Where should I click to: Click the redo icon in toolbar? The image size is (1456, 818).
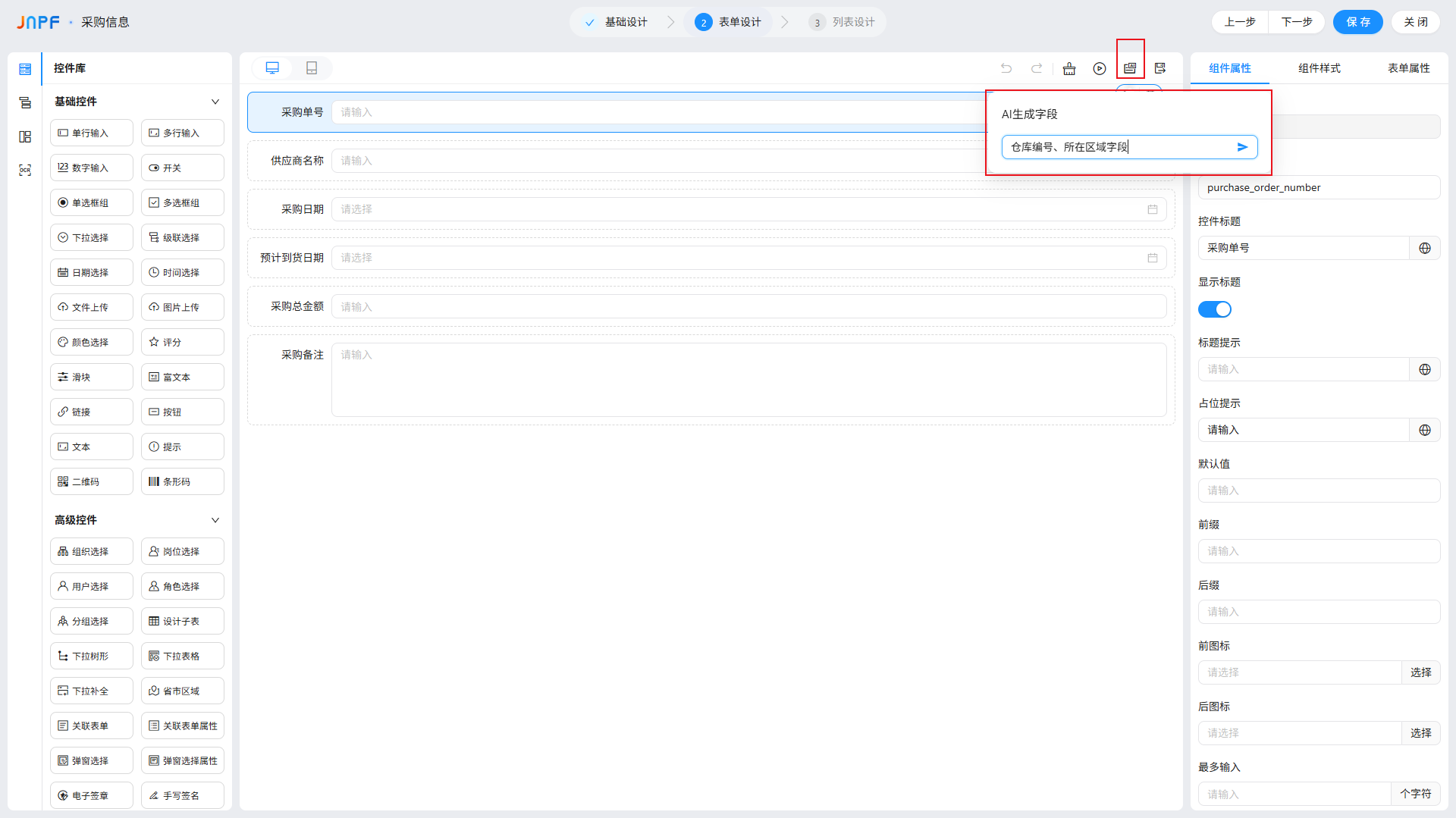[1037, 68]
